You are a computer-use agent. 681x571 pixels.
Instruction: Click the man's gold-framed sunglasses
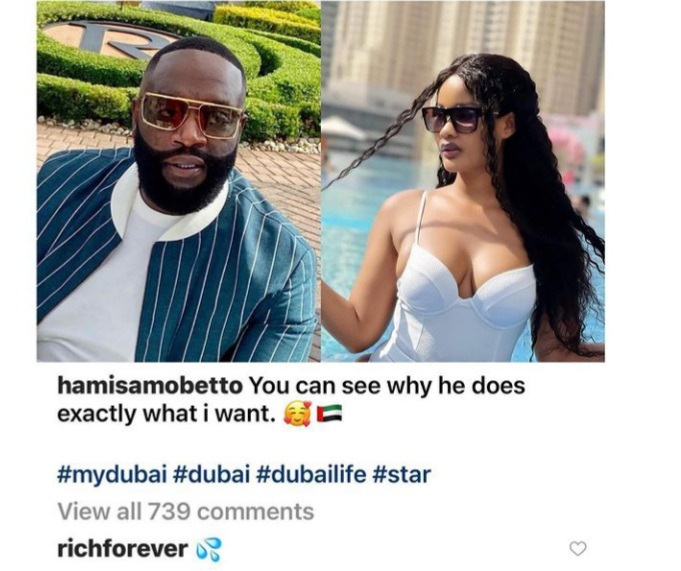[x=192, y=114]
